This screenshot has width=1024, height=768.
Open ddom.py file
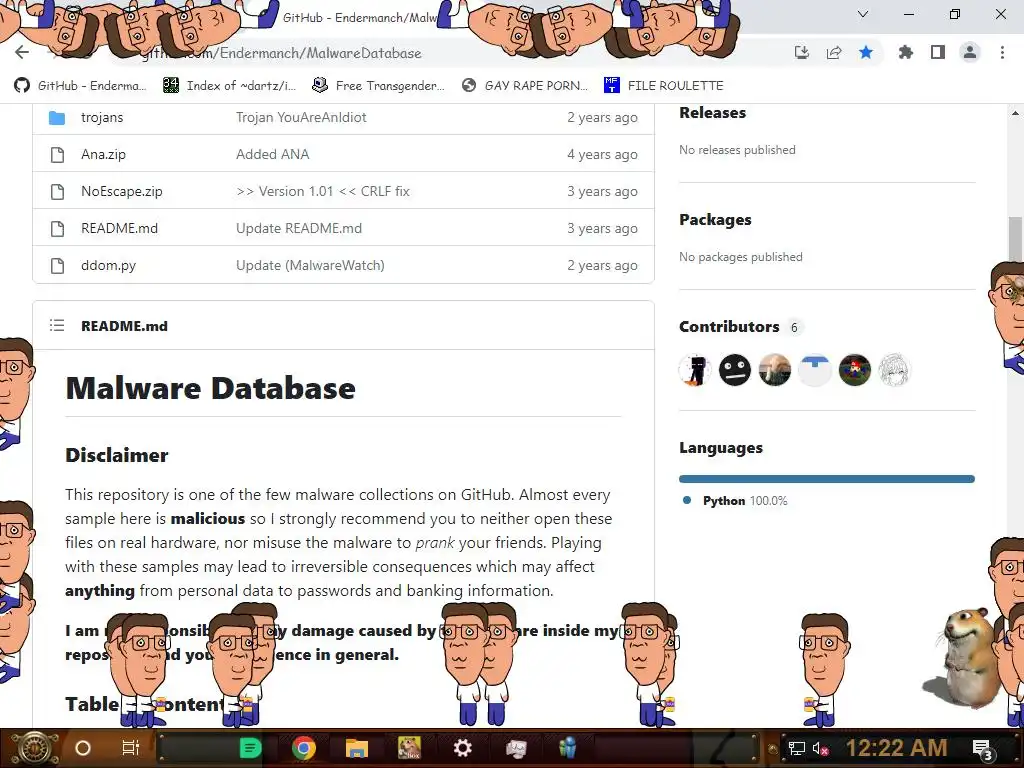[x=108, y=266]
